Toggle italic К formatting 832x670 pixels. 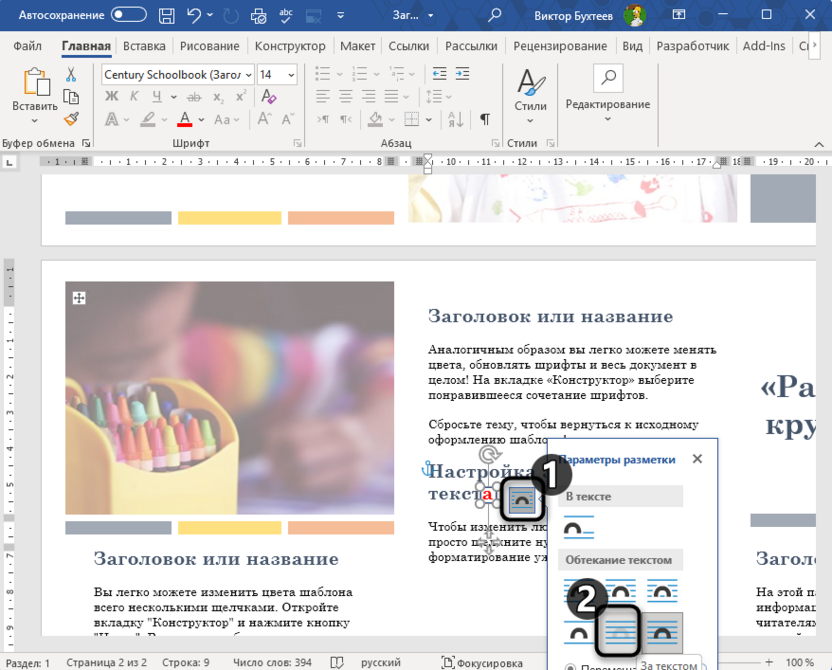pyautogui.click(x=134, y=97)
